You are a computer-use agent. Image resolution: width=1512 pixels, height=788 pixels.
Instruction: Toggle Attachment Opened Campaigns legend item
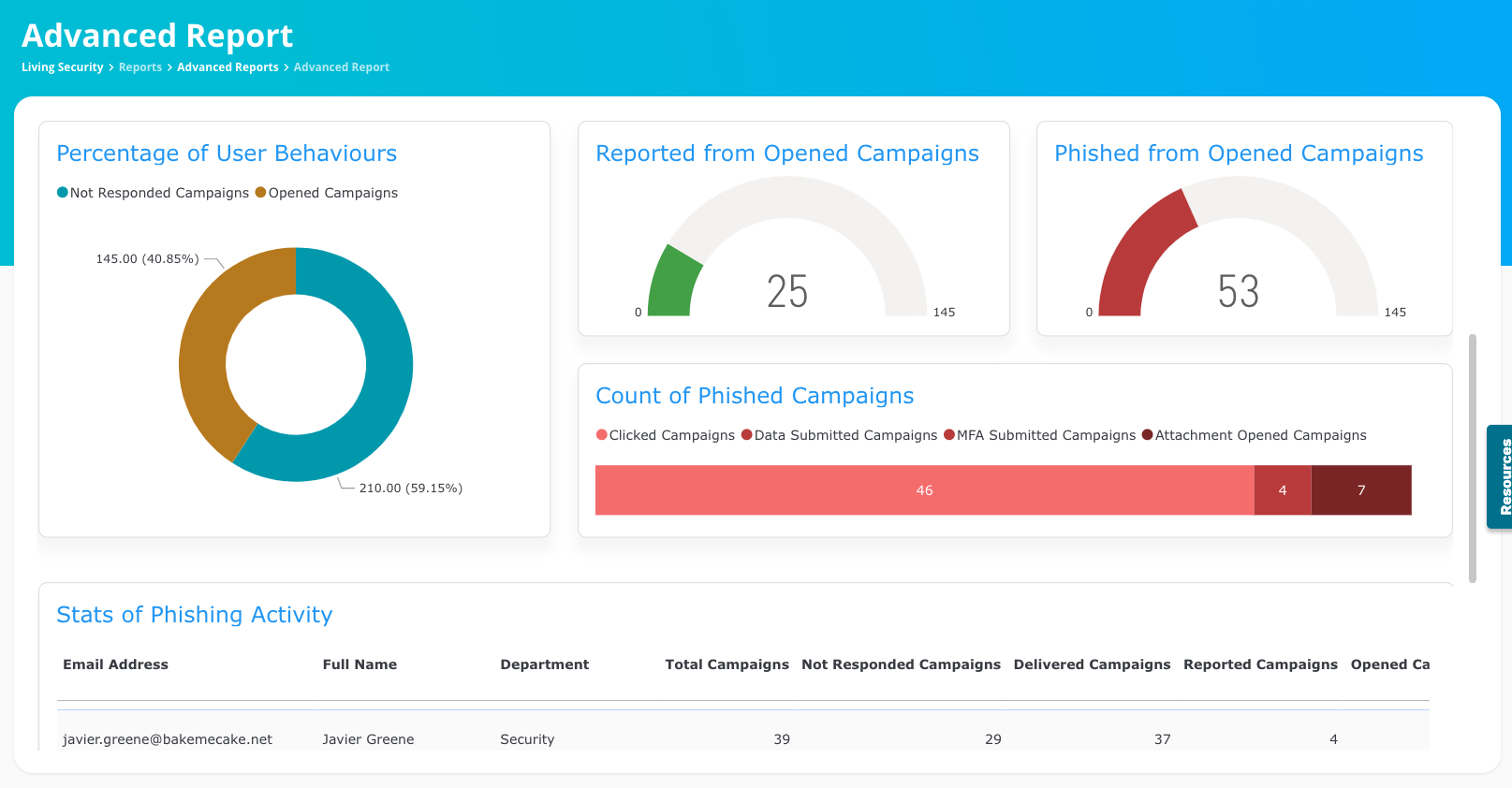[x=1255, y=435]
